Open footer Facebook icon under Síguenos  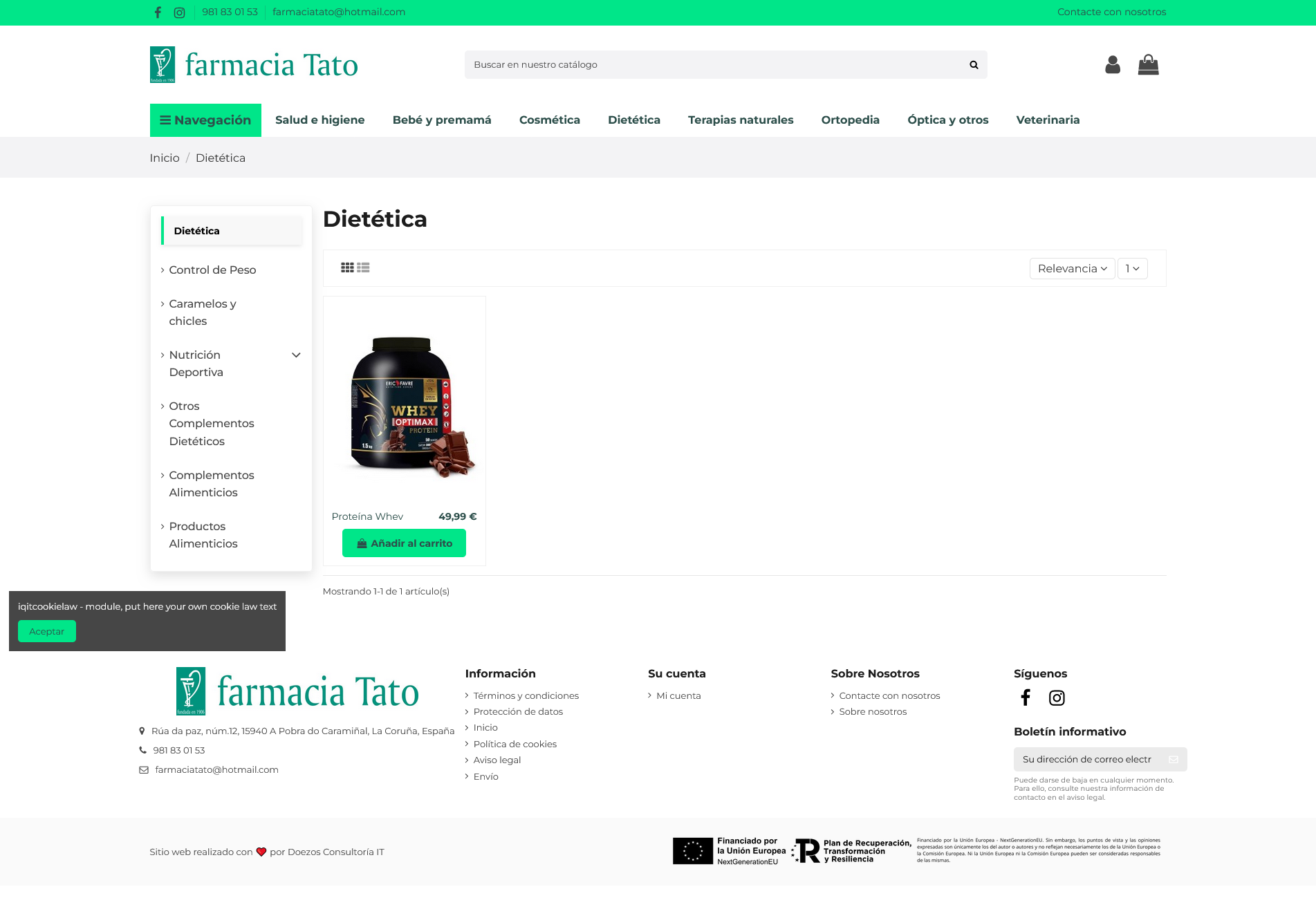click(1026, 698)
